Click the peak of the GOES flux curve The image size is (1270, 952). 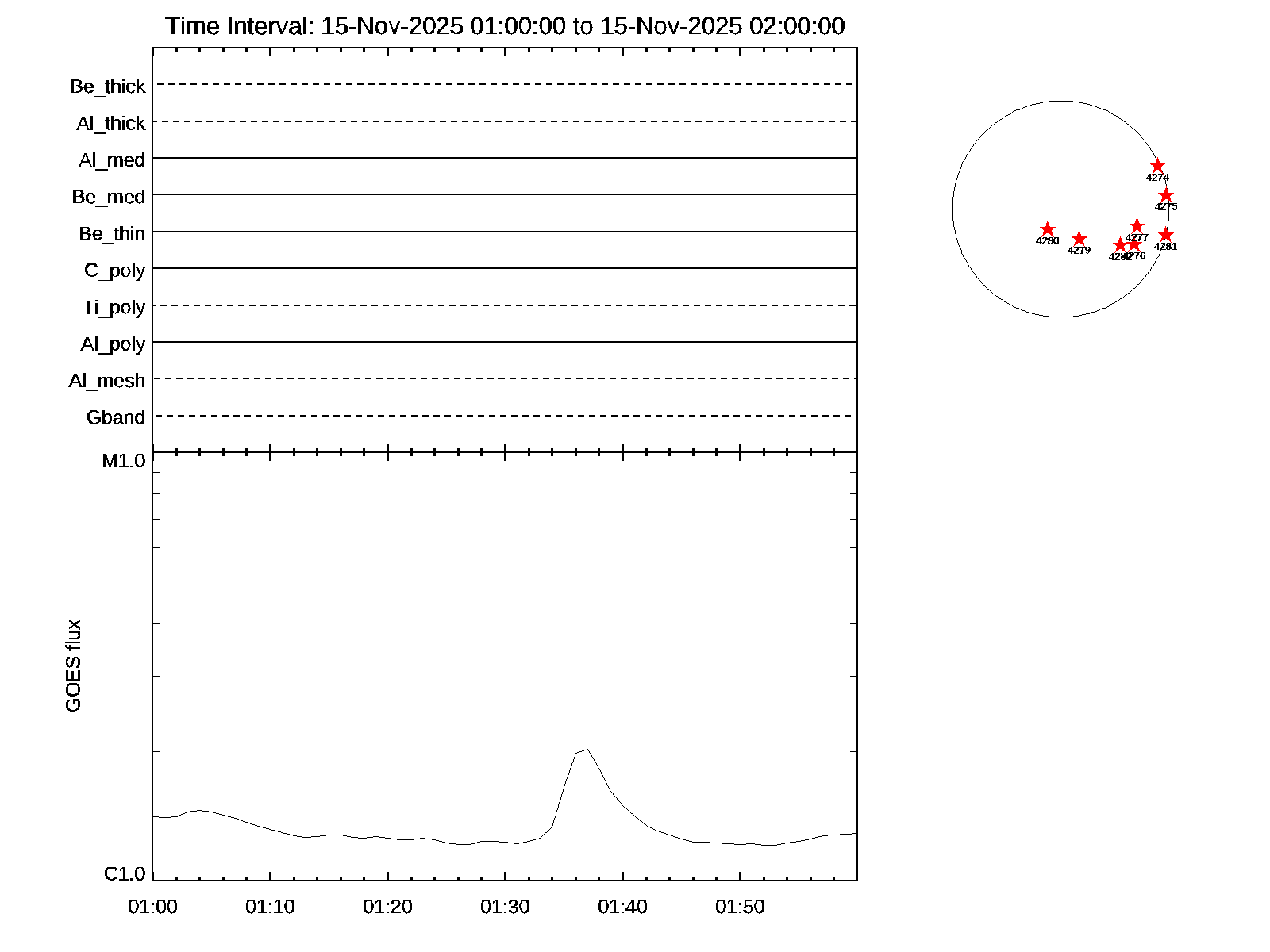click(587, 749)
